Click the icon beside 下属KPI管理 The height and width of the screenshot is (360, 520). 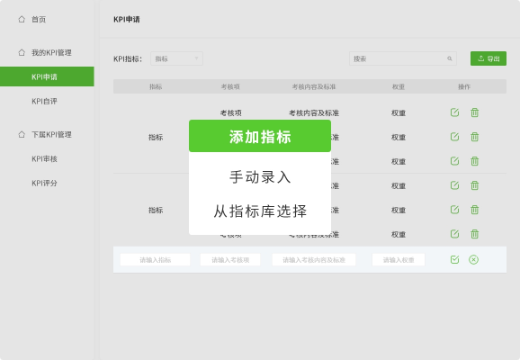pyautogui.click(x=22, y=135)
